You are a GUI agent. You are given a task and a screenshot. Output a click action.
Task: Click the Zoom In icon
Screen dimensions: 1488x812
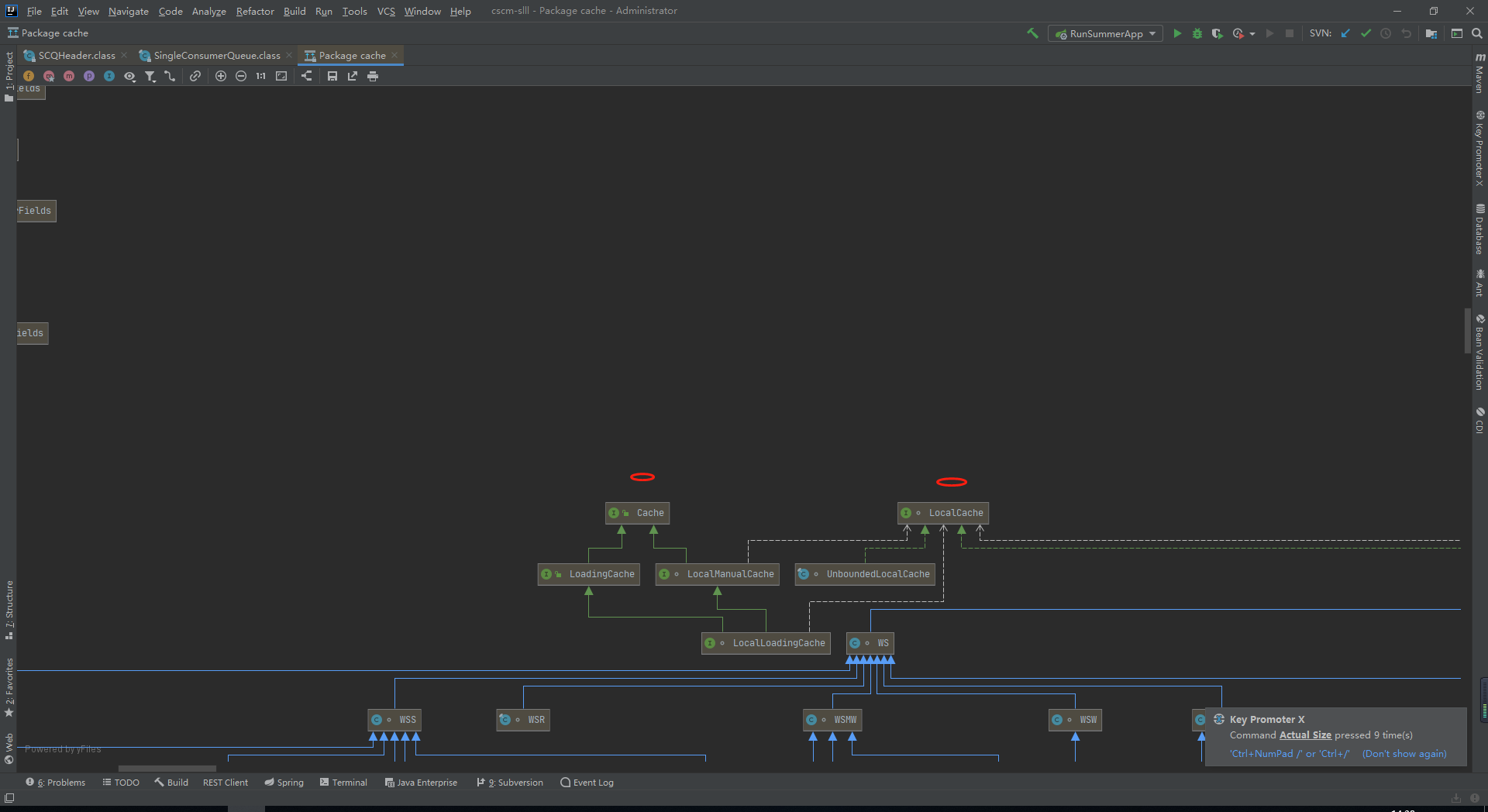click(221, 76)
